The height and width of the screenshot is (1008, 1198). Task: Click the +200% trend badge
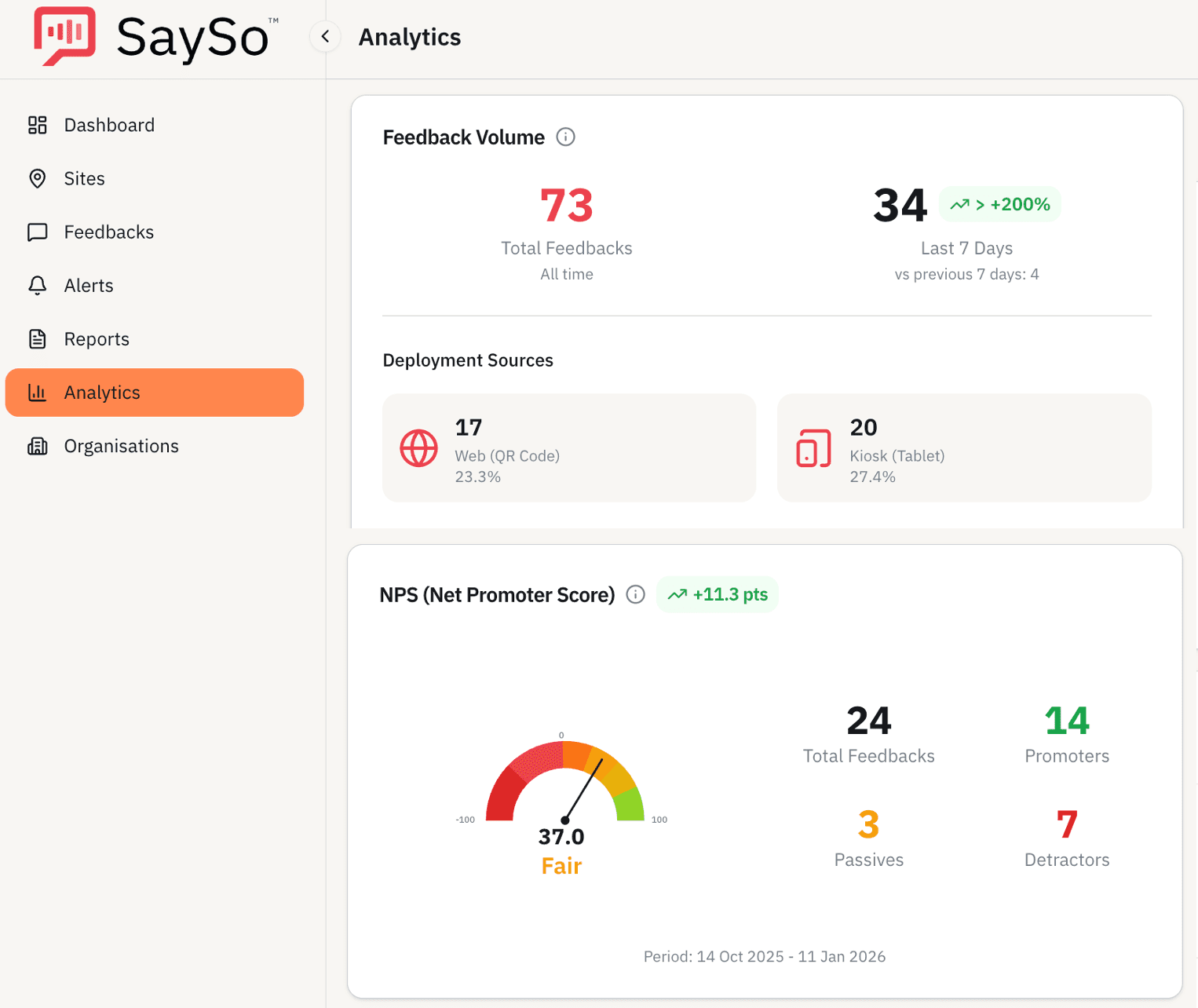pos(999,204)
